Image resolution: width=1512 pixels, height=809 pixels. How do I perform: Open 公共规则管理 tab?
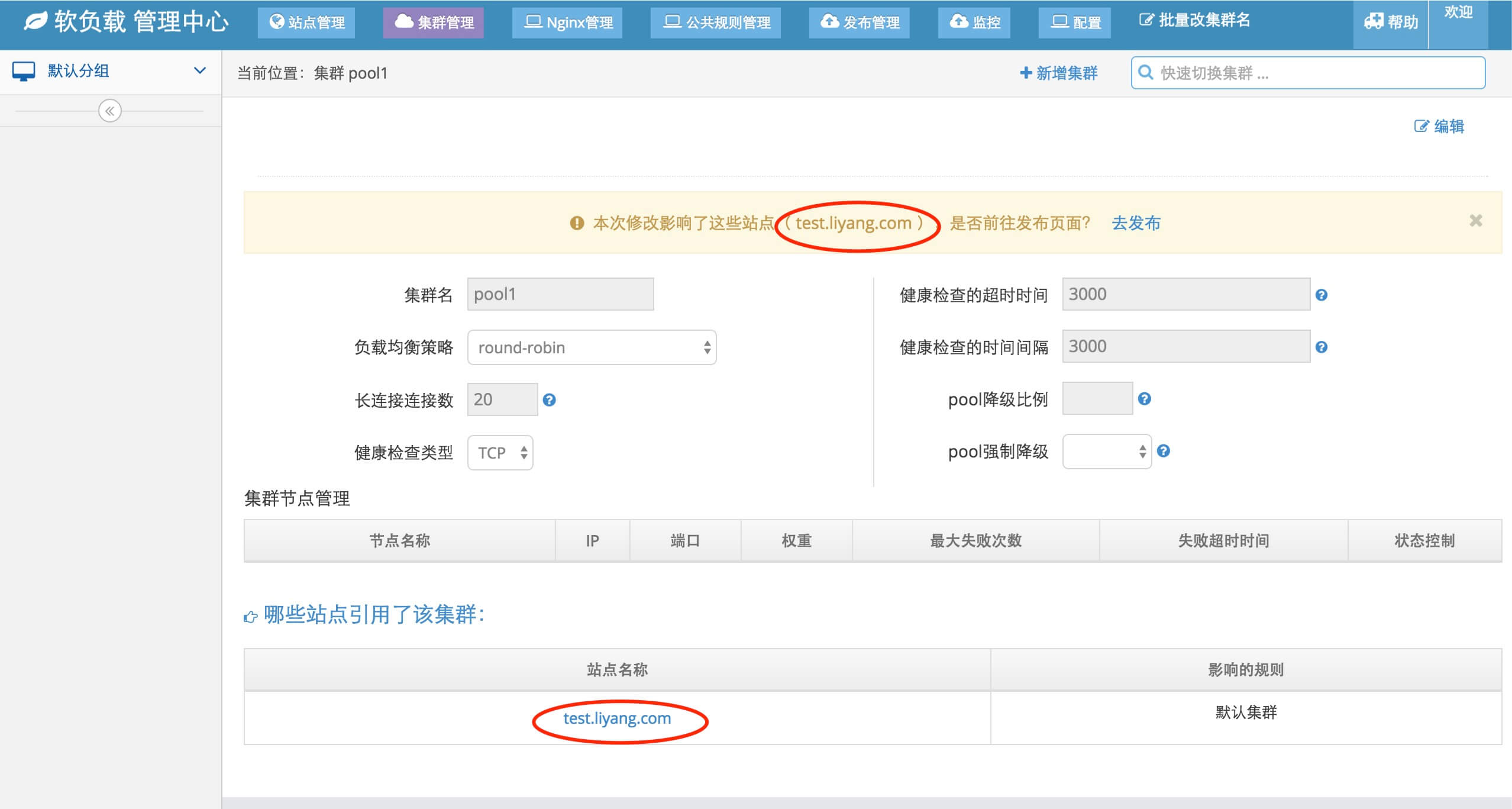716,22
